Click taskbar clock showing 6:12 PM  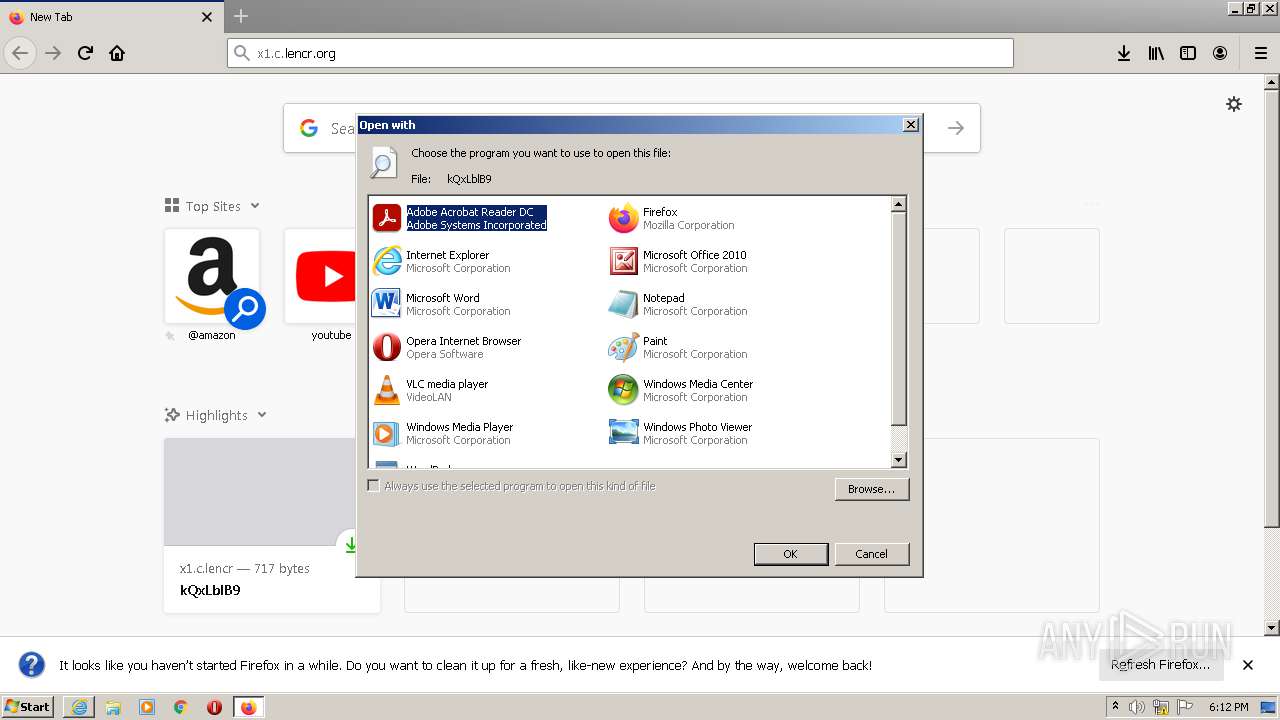1228,707
